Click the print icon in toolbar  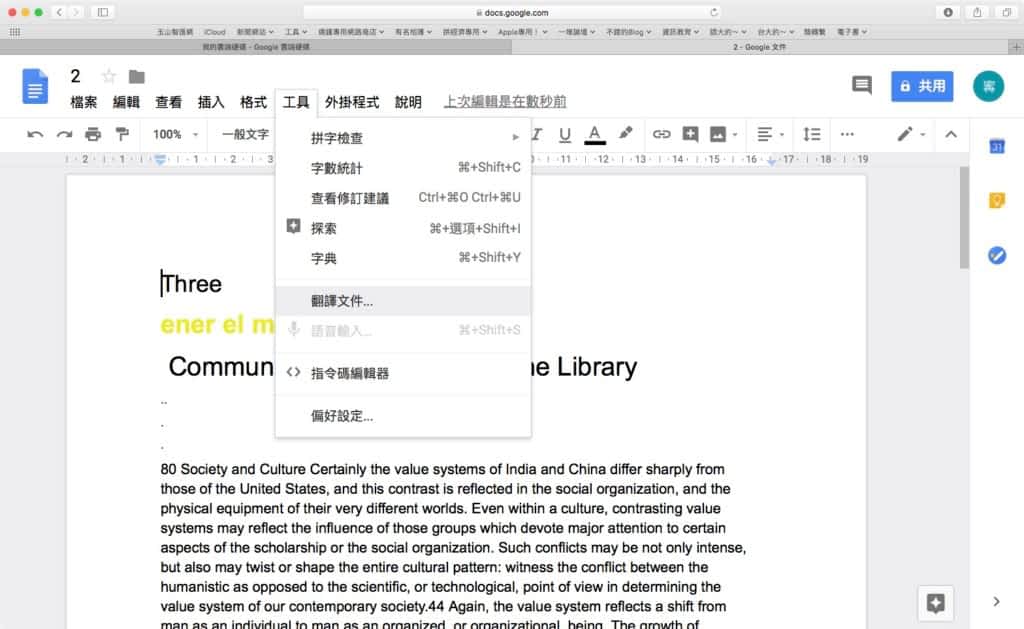click(93, 134)
